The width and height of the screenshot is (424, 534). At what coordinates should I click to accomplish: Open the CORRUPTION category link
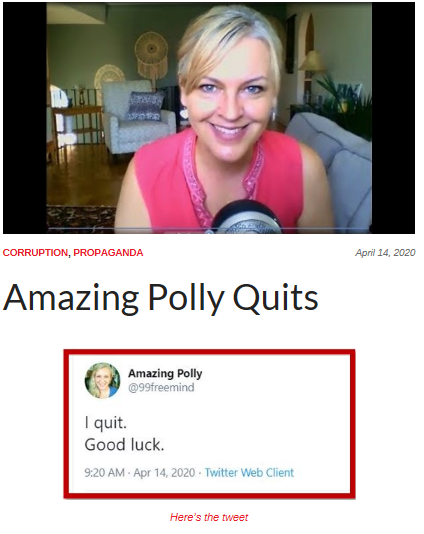[35, 253]
